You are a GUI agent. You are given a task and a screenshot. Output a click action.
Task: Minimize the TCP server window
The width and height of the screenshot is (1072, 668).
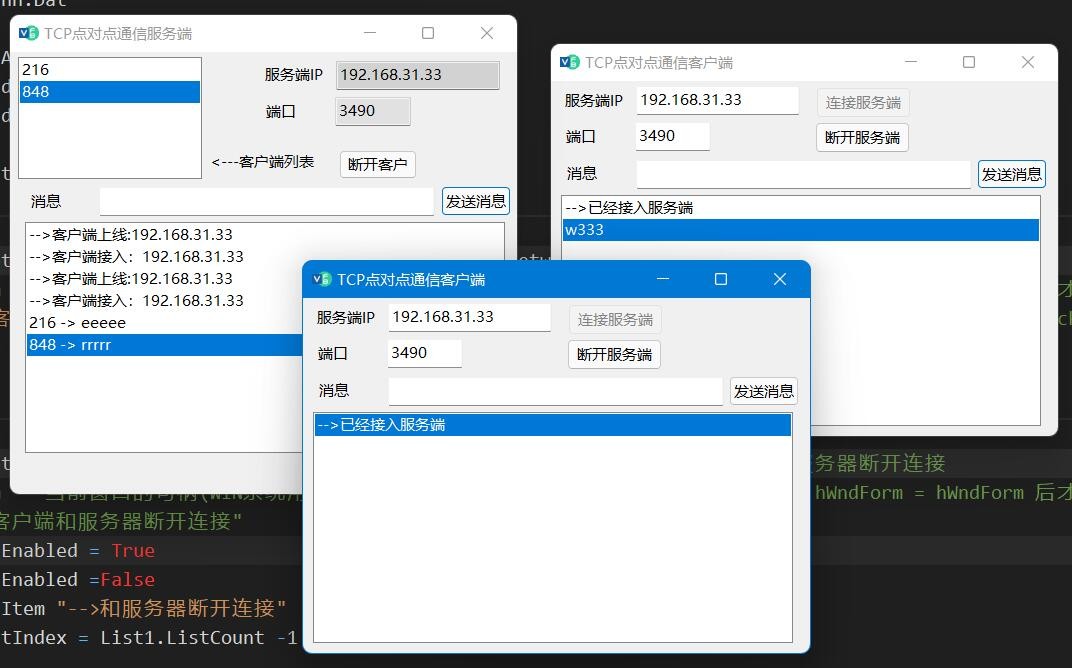(370, 33)
